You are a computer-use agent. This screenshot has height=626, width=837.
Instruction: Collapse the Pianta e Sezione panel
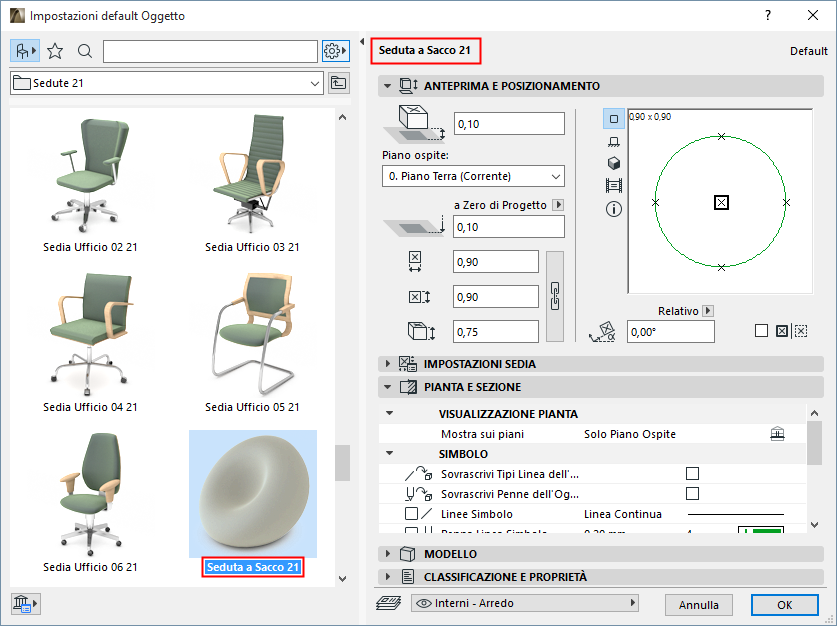coord(388,387)
